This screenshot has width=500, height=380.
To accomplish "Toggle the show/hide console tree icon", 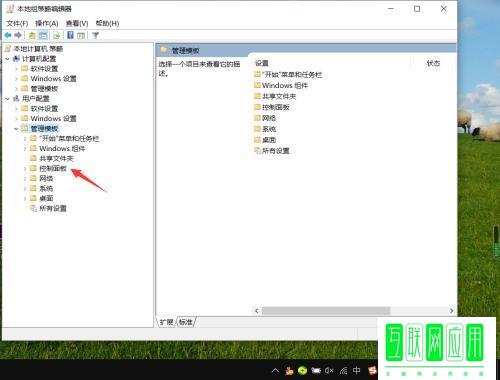I will [x=43, y=35].
